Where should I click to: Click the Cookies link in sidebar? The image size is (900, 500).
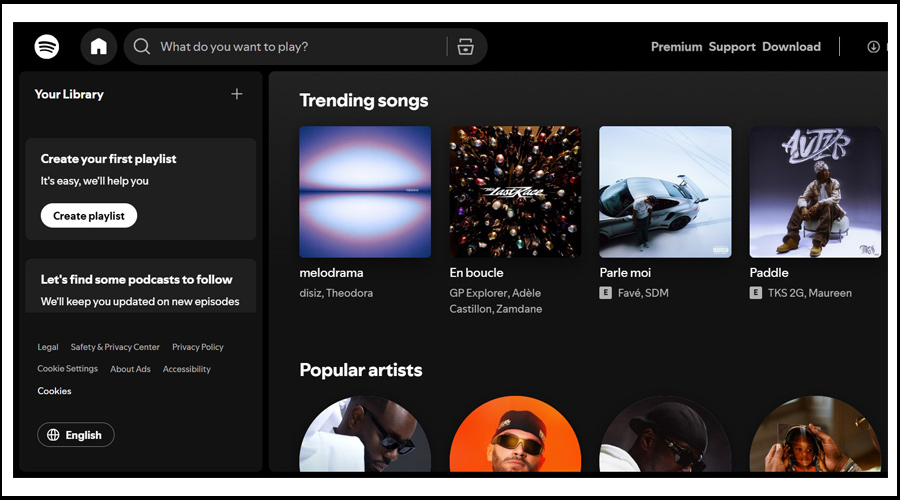pos(54,391)
